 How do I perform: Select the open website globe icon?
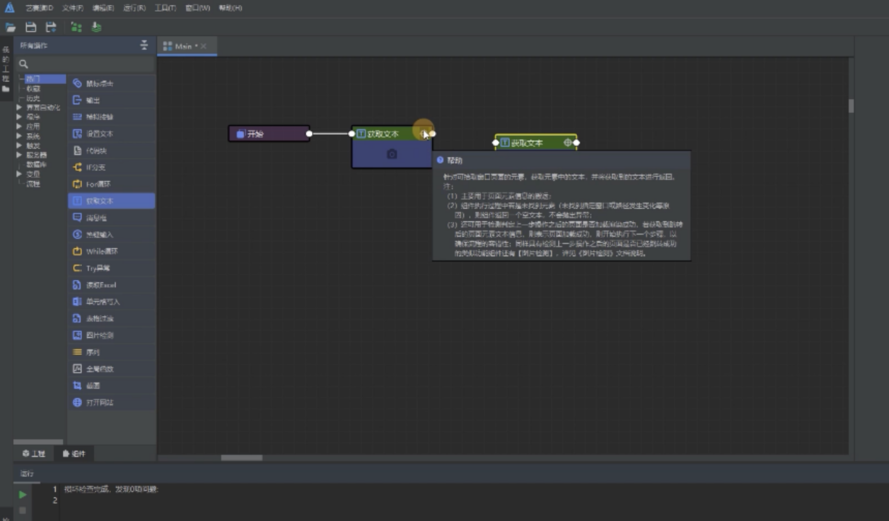77,403
